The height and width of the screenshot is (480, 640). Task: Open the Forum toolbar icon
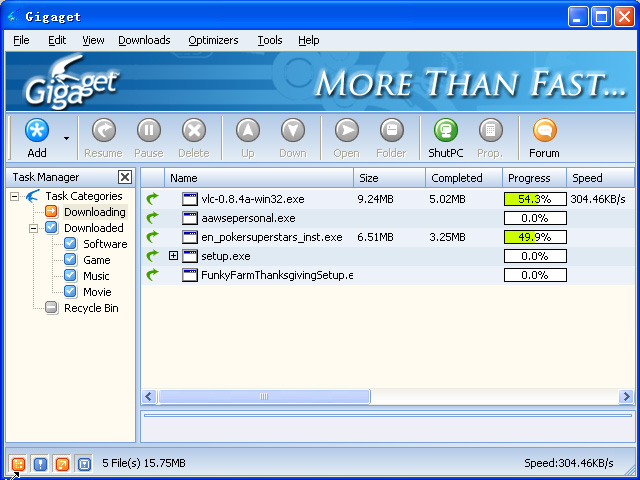point(544,131)
